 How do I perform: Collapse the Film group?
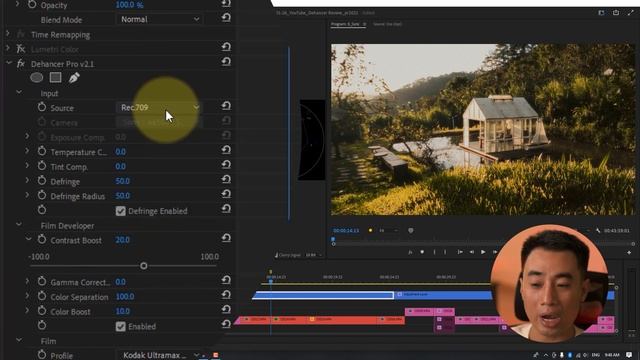click(19, 340)
